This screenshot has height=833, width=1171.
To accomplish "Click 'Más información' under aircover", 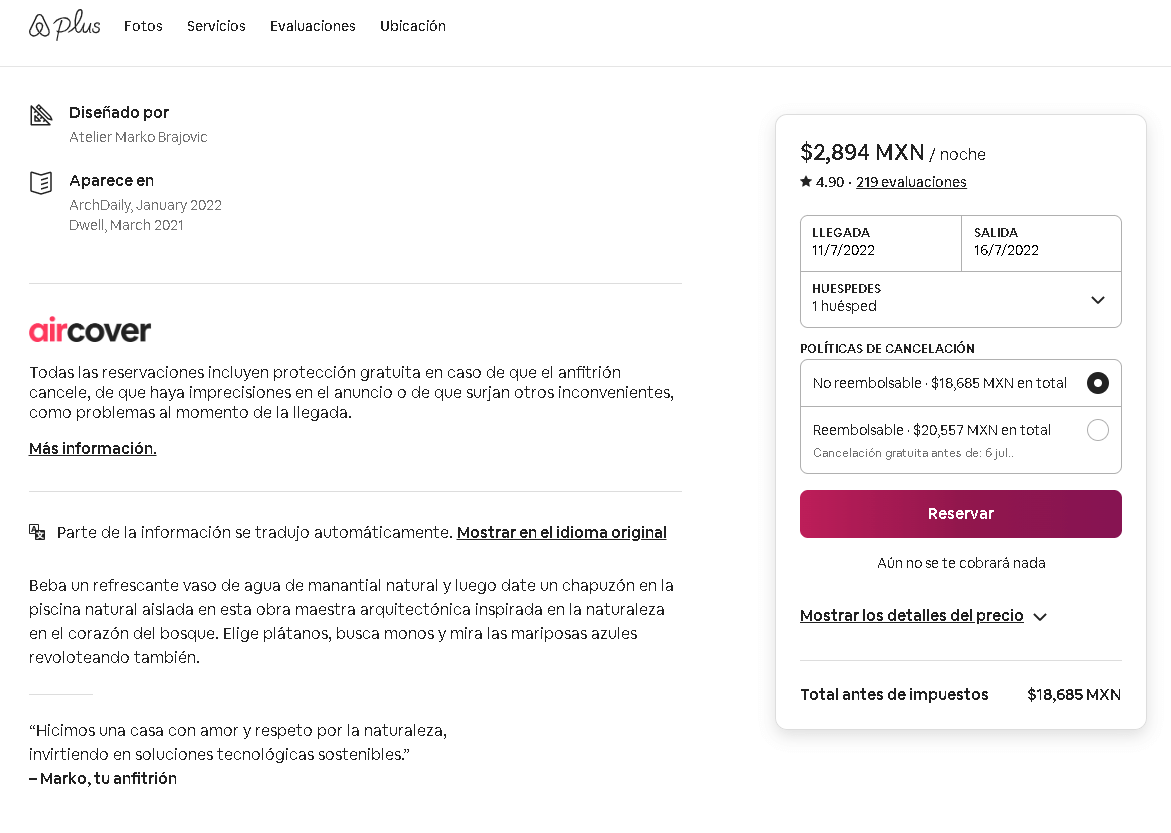I will [x=93, y=448].
